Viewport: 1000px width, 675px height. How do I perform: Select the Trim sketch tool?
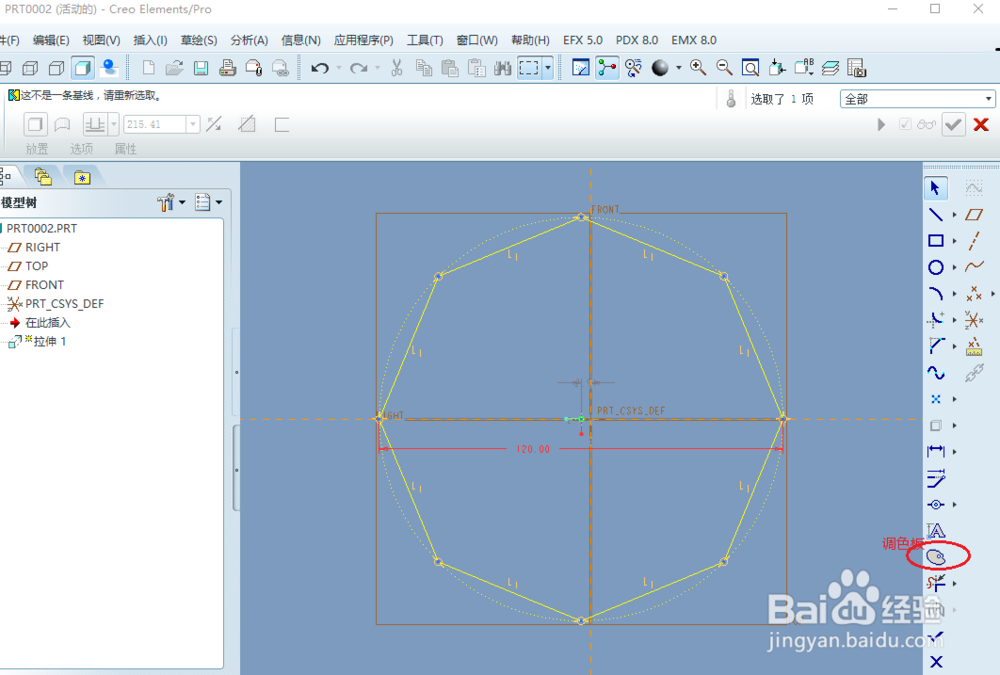[936, 583]
